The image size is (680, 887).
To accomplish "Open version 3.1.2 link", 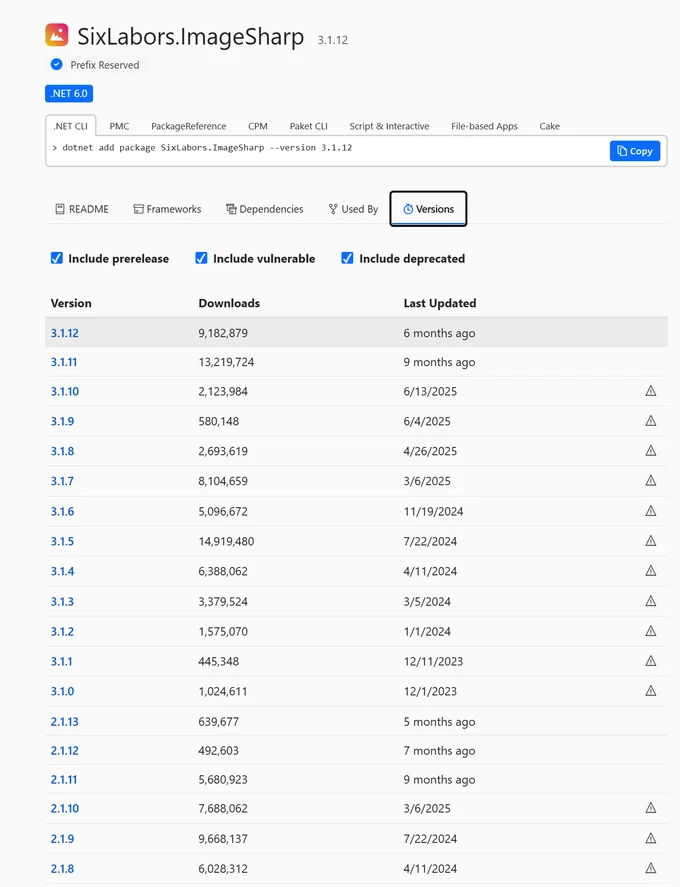I will [62, 631].
